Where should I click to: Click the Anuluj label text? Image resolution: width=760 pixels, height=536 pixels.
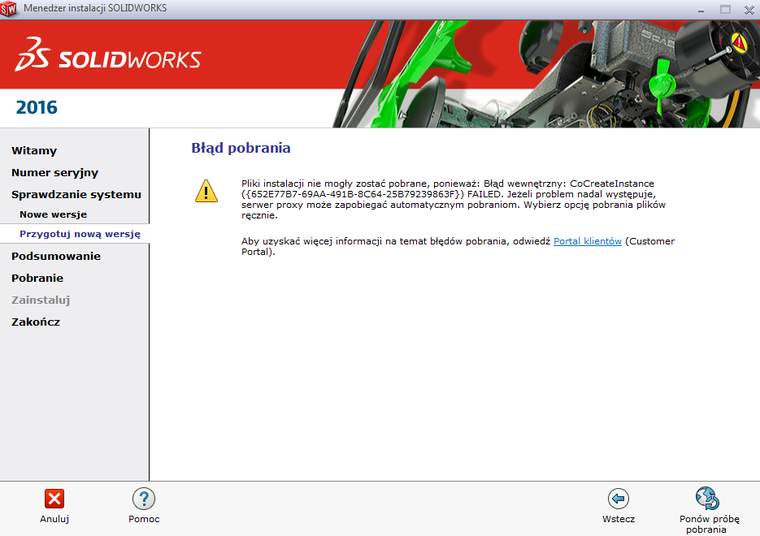tap(54, 519)
